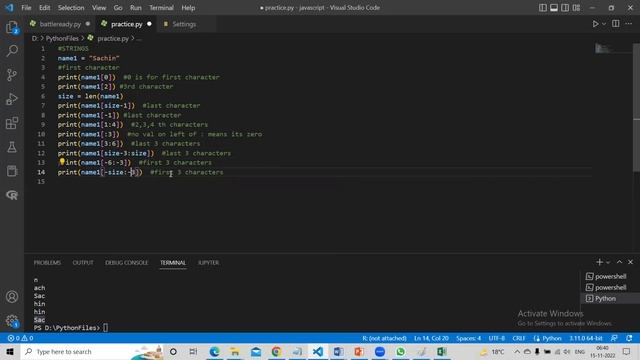
Task: Open the OUTPUT panel tab
Action: (x=83, y=263)
